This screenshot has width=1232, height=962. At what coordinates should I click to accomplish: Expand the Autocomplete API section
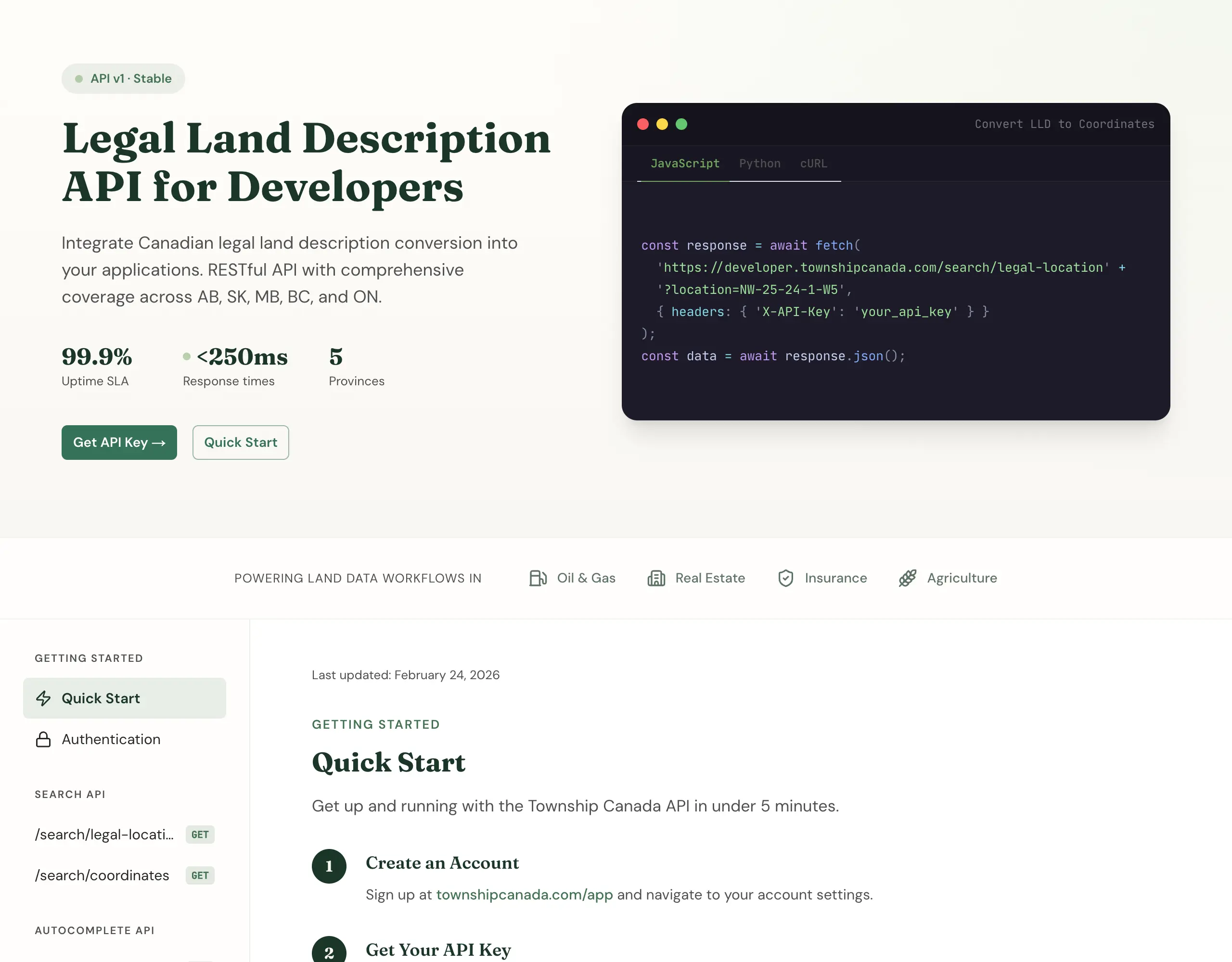(94, 930)
